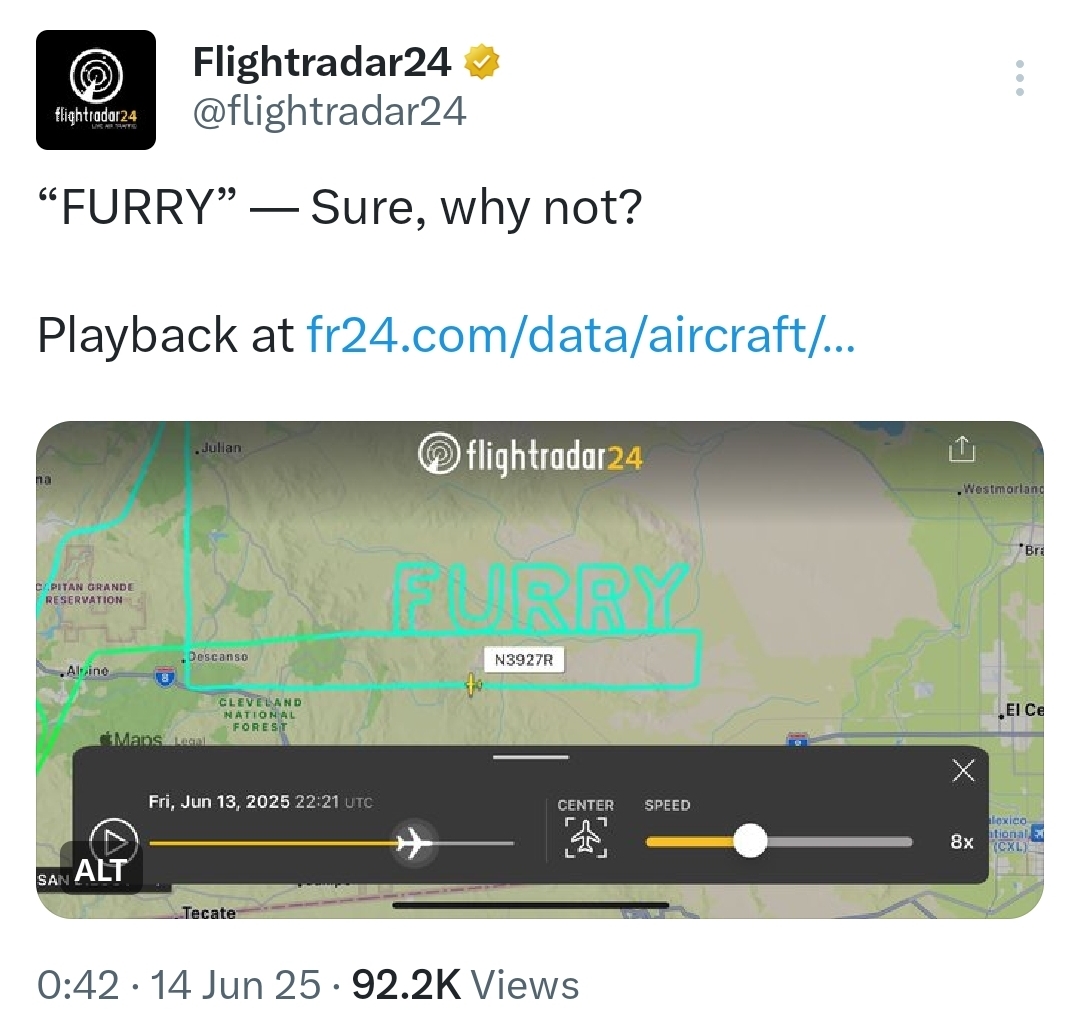Image resolution: width=1080 pixels, height=1033 pixels.
Task: Tap the share icon on the map
Action: 962,449
